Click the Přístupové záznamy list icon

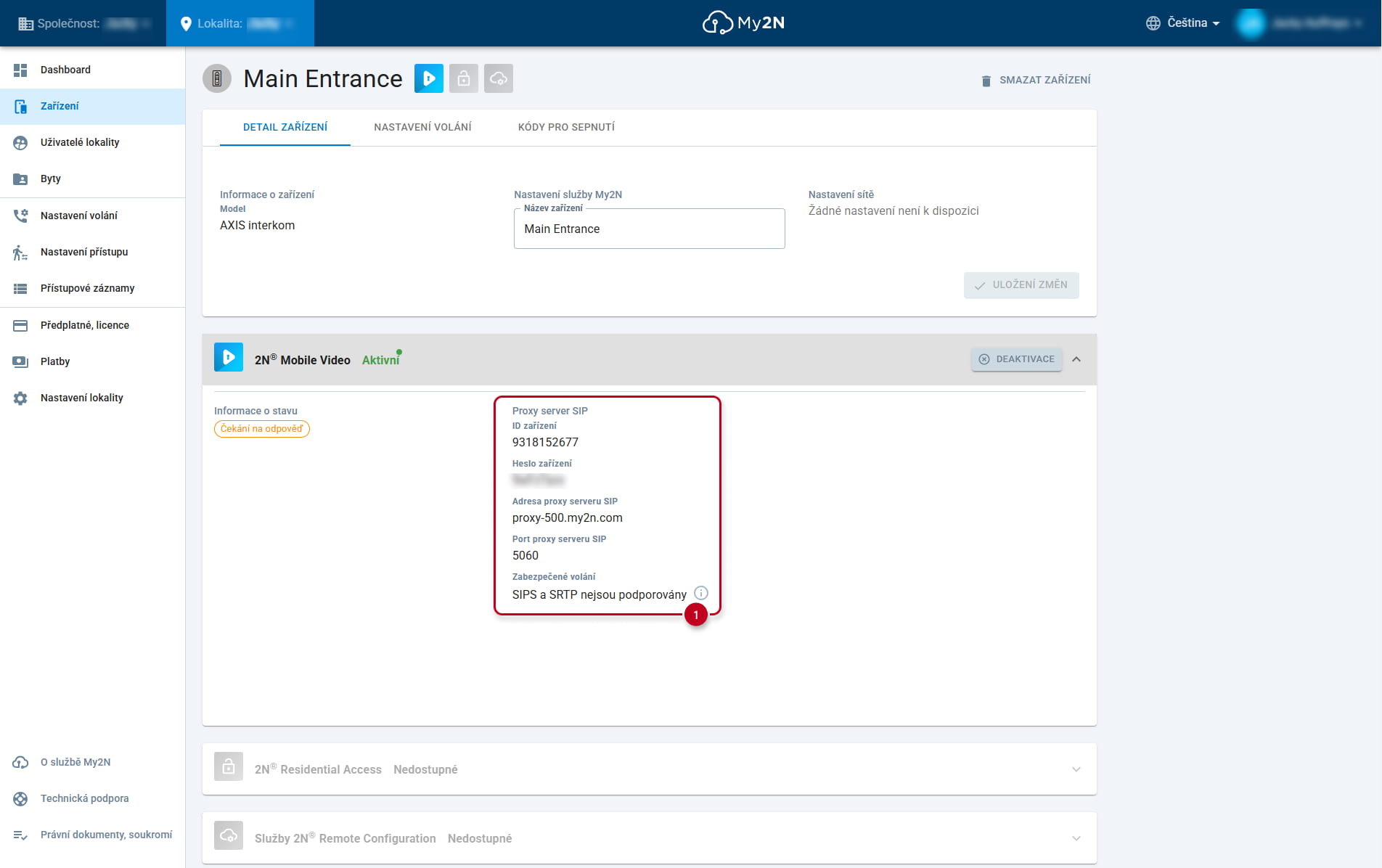tap(20, 289)
